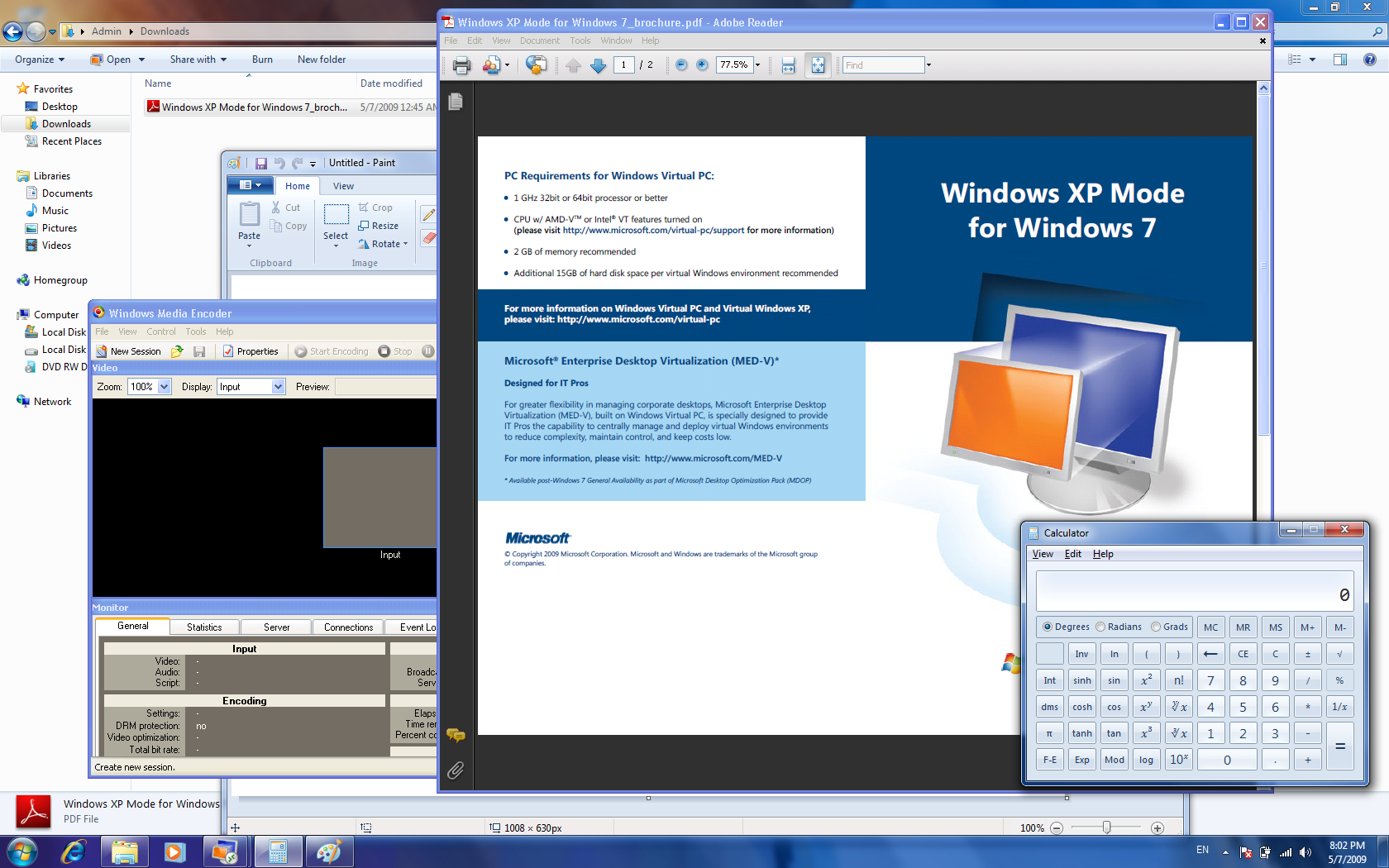Enable scrolling fit-width mode in Reader
This screenshot has width=1389, height=868.
pos(788,65)
